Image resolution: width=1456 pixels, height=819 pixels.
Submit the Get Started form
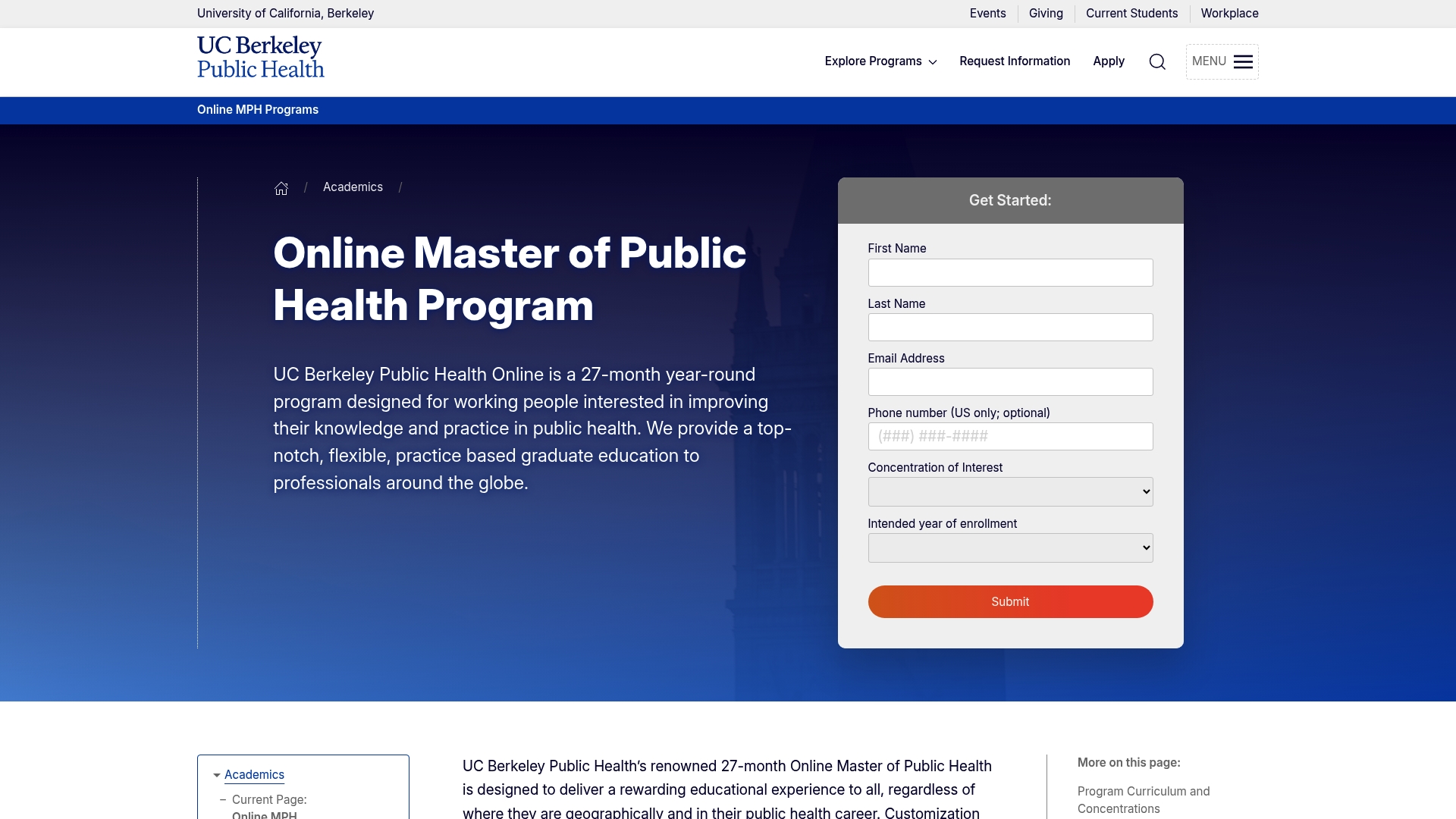tap(1010, 601)
